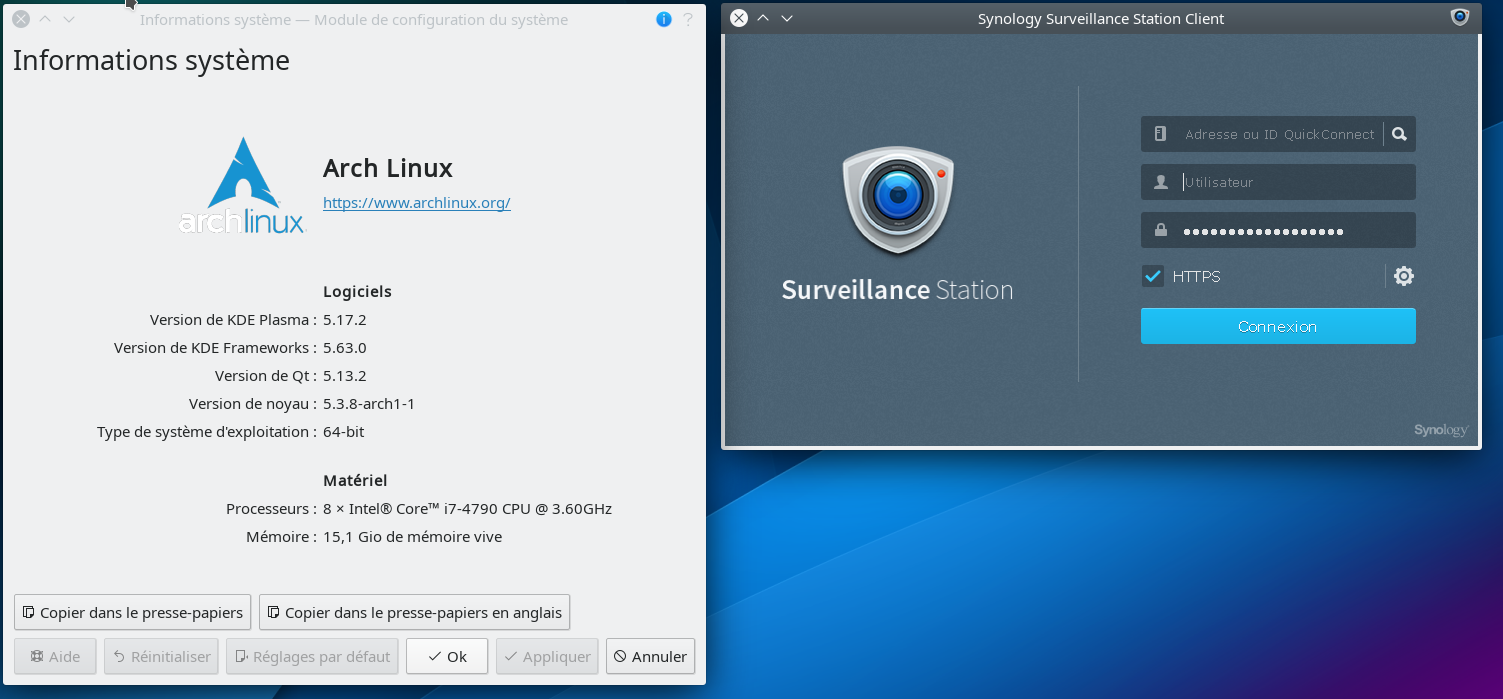
Task: Click 'Réglages par défaut' button
Action: tap(312, 656)
